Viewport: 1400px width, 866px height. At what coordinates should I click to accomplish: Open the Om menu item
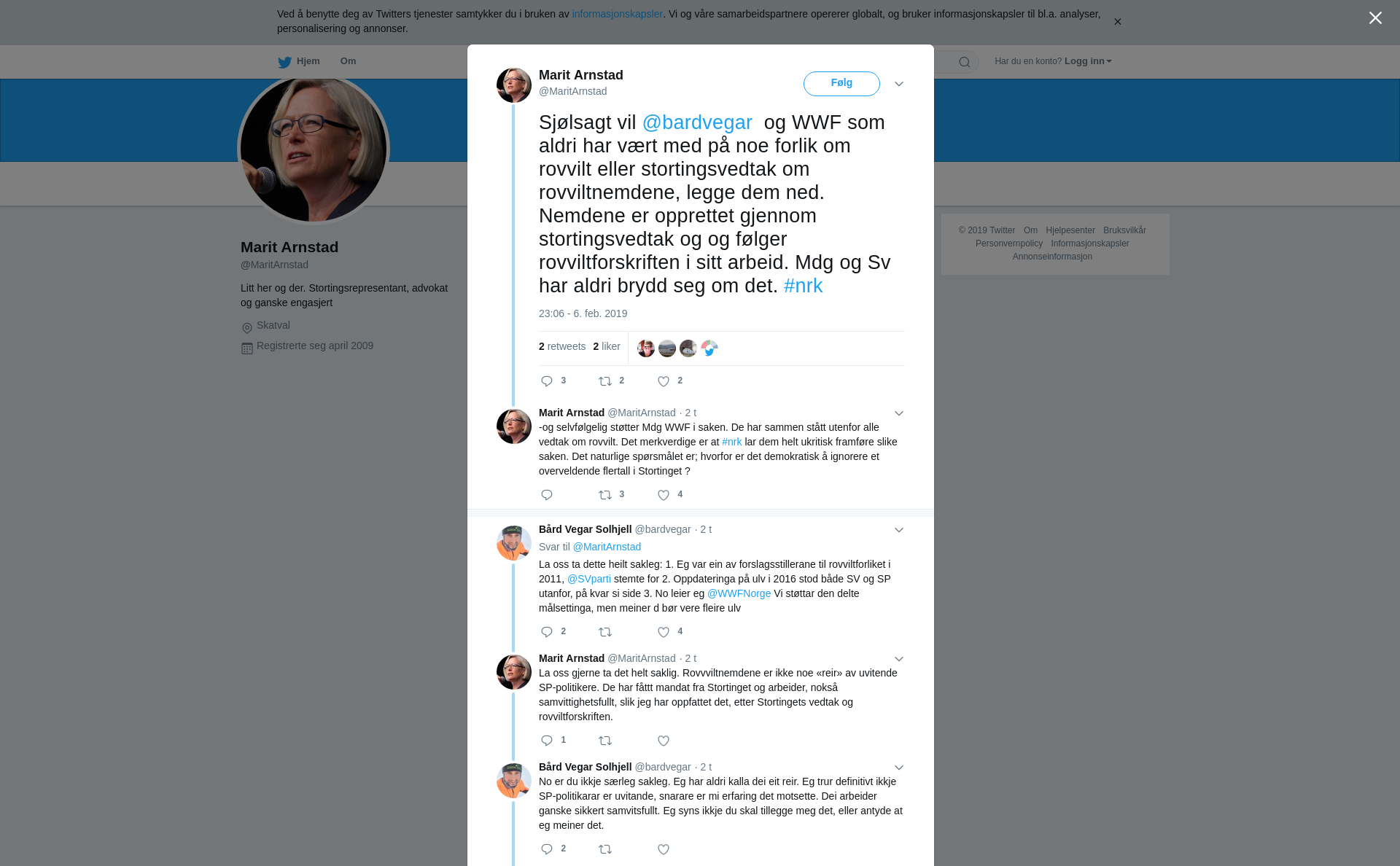click(x=348, y=61)
